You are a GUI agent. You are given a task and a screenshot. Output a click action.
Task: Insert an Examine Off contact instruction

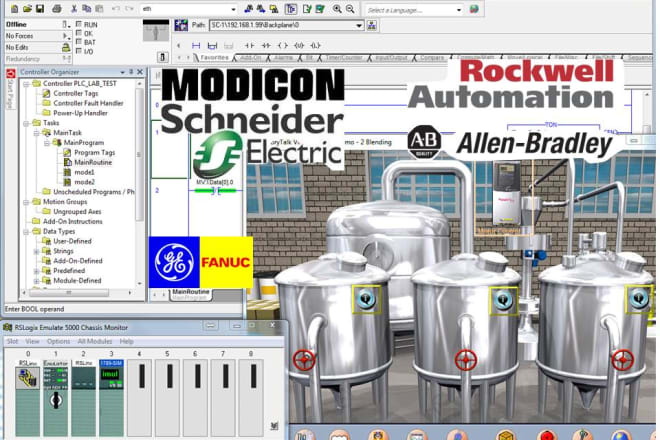pyautogui.click(x=266, y=45)
